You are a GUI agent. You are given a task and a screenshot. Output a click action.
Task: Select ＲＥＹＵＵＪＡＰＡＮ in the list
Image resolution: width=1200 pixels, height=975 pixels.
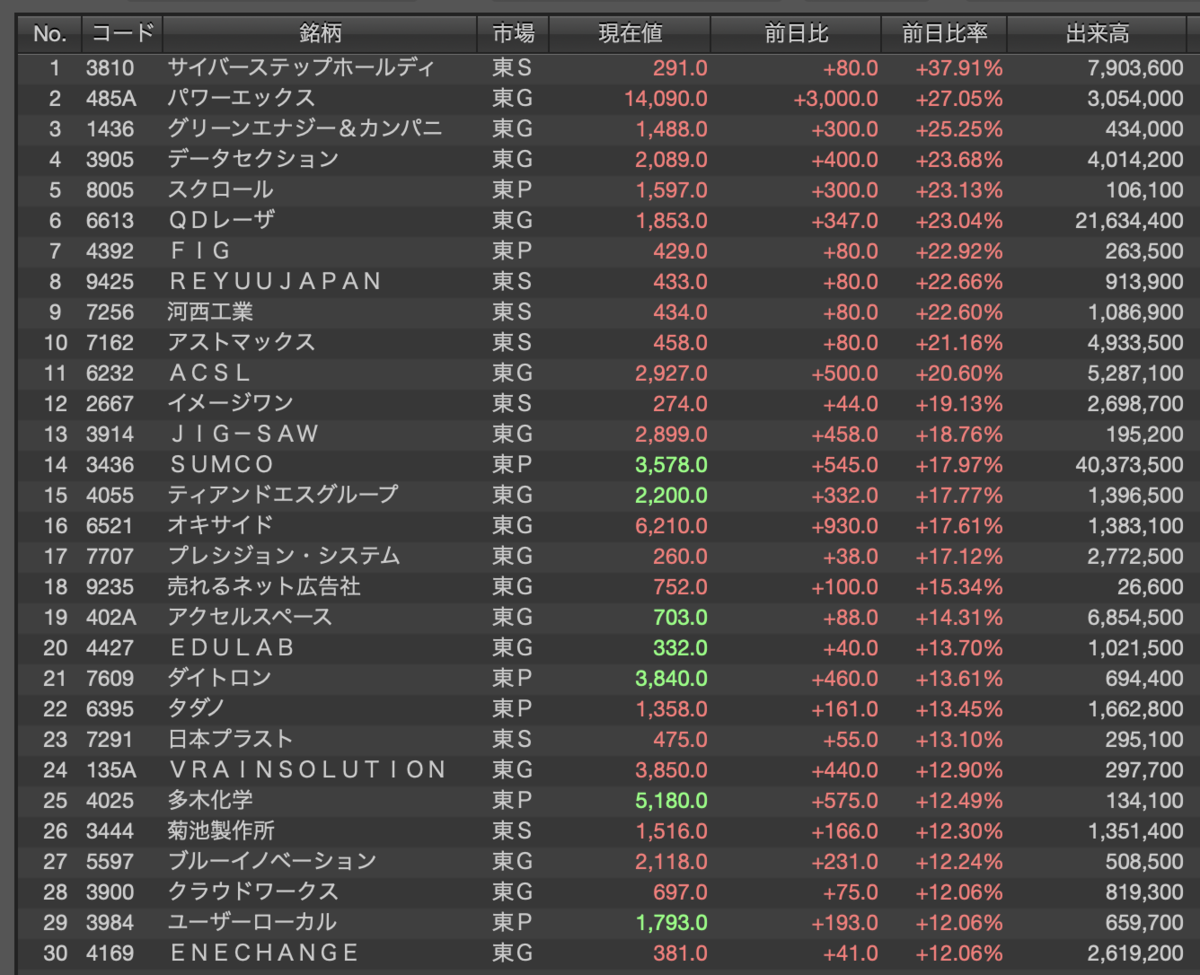point(275,281)
